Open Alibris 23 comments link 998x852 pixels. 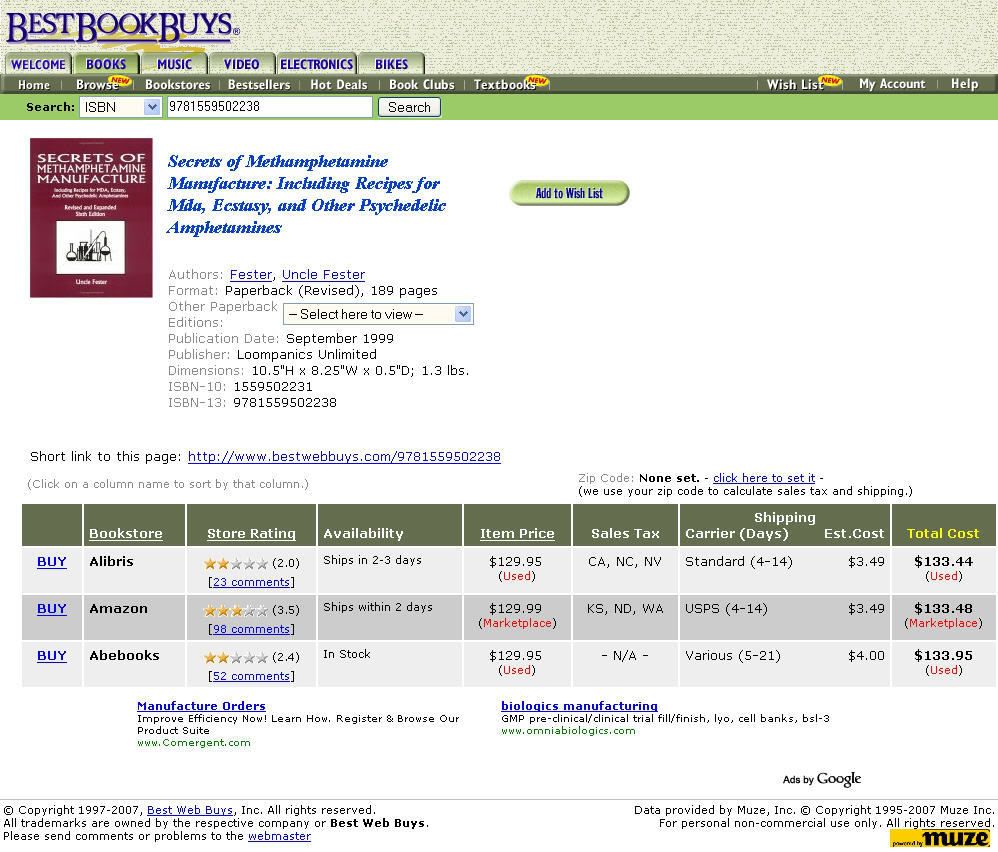(251, 582)
